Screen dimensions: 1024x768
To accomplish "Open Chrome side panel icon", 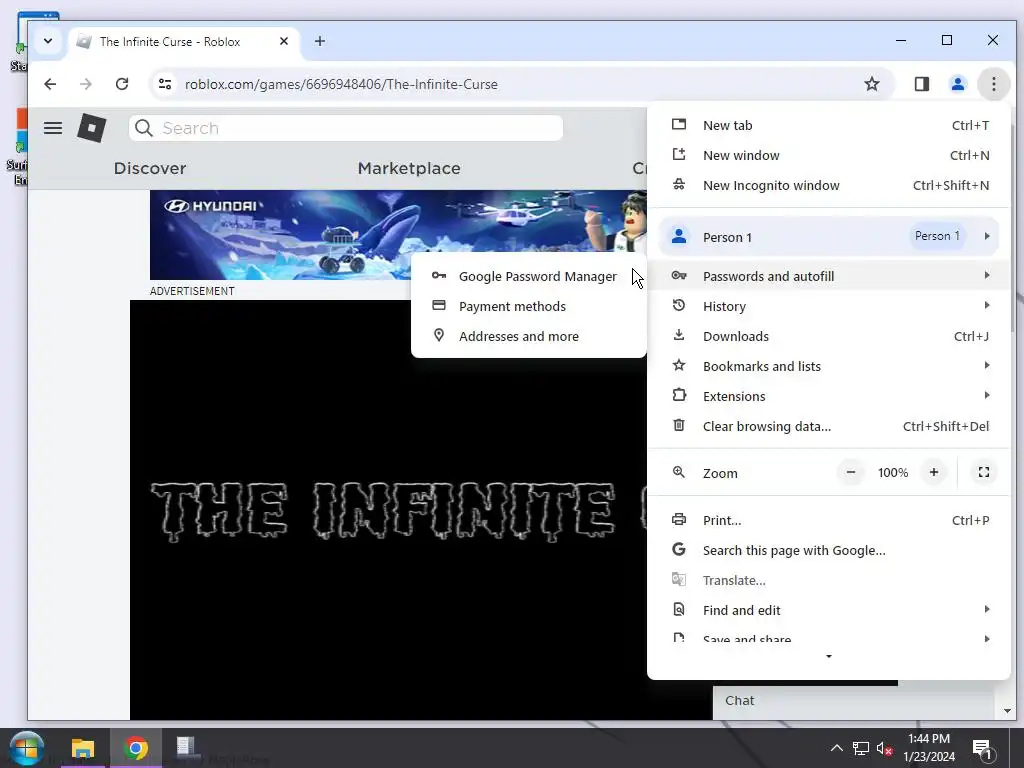I will [921, 84].
